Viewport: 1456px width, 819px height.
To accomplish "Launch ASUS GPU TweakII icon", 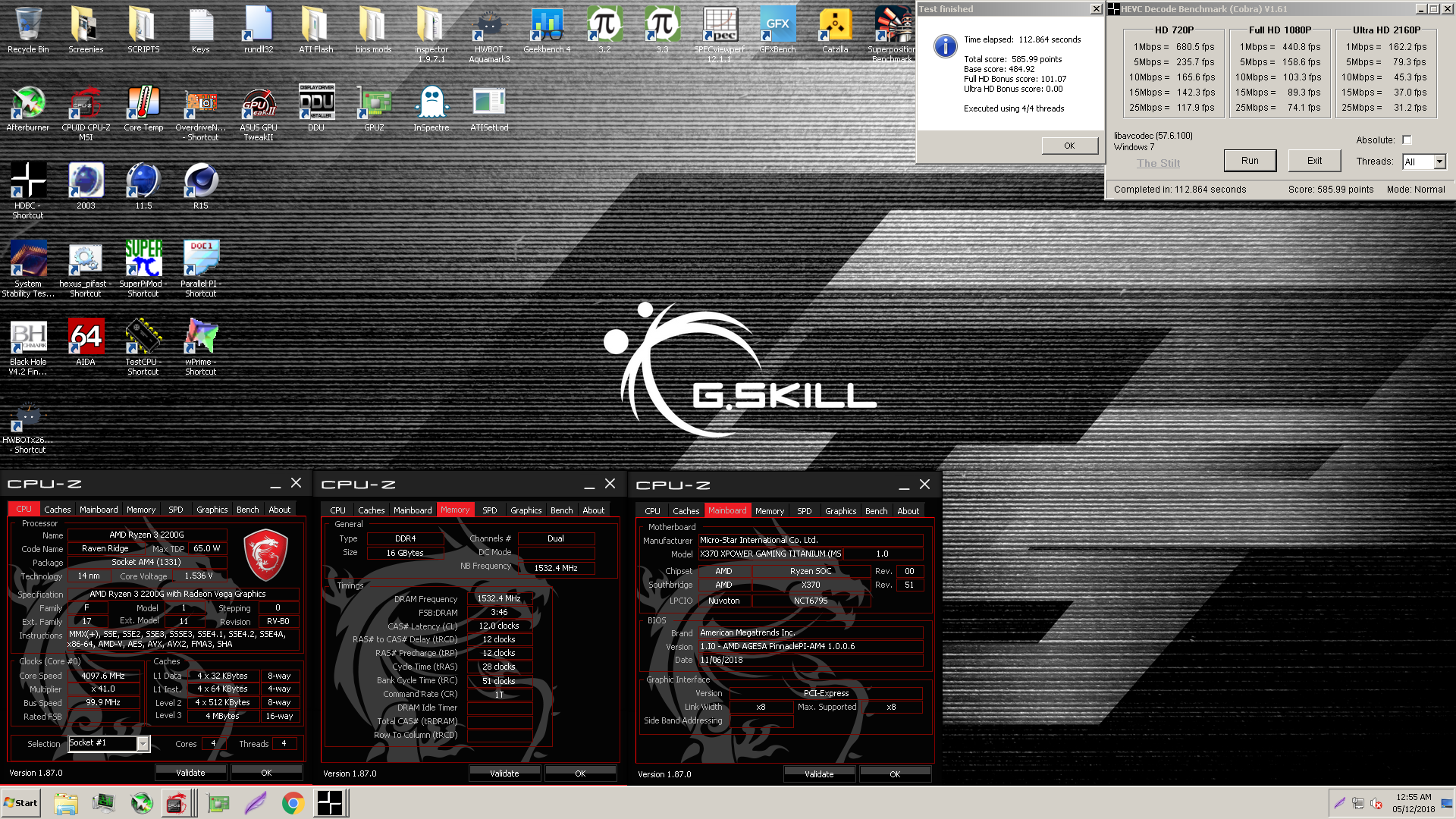I will point(259,113).
